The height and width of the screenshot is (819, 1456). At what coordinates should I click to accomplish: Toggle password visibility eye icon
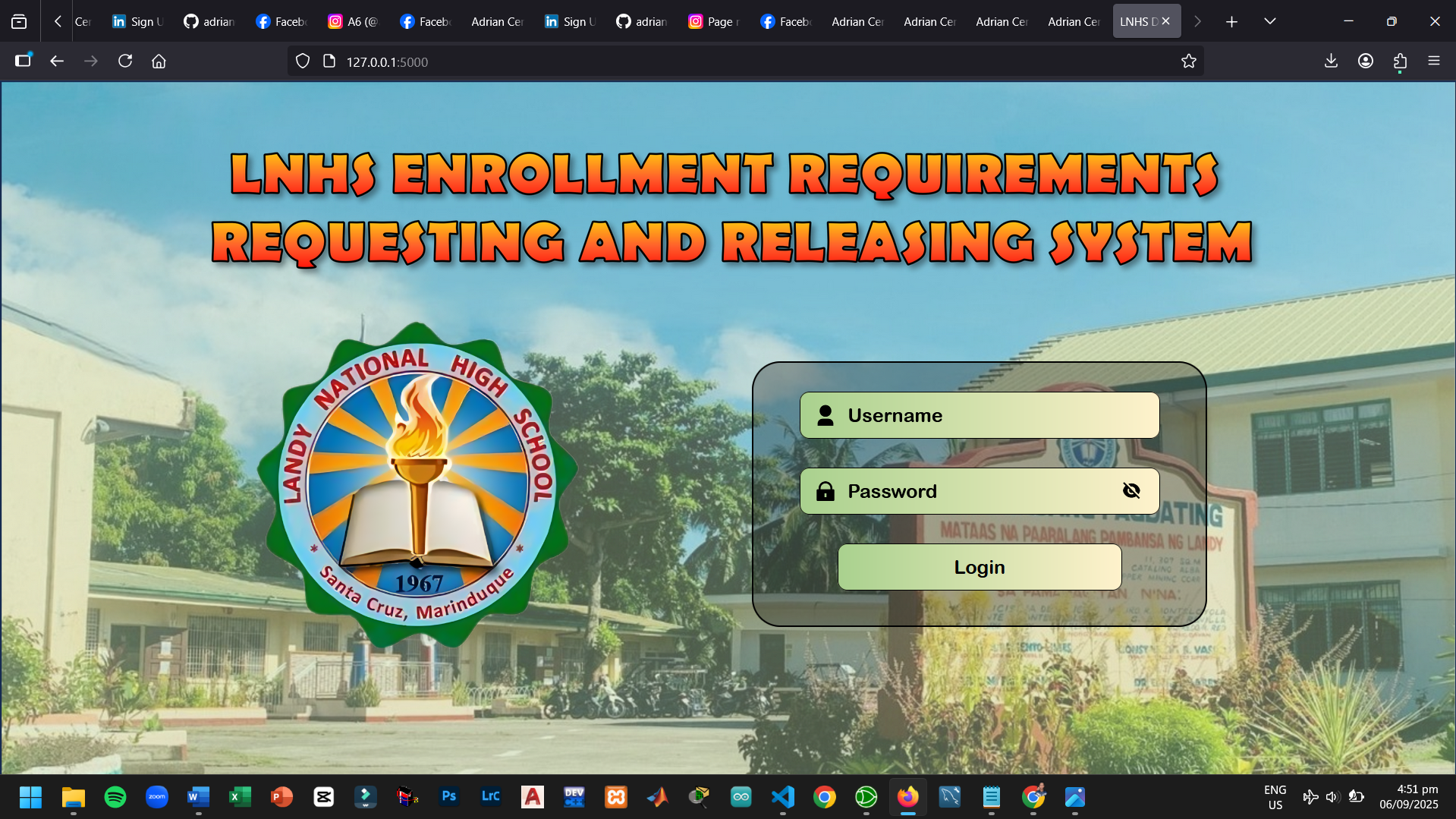point(1131,491)
